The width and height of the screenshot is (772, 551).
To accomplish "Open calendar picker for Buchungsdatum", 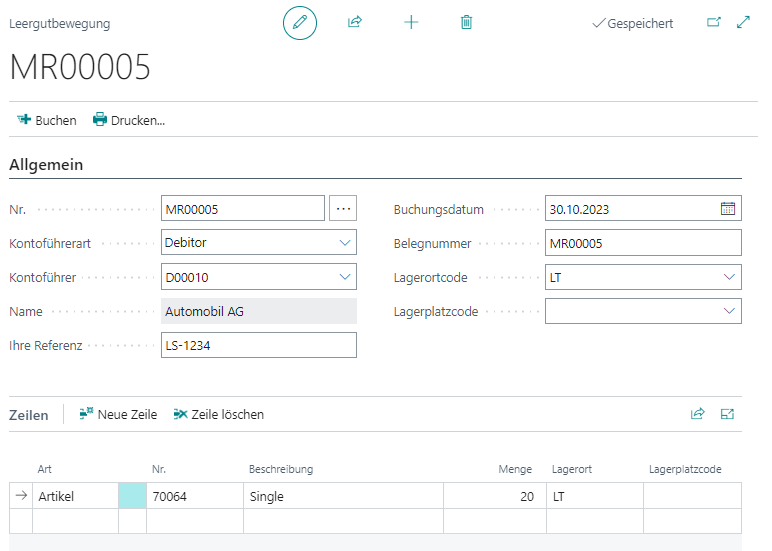I will (x=728, y=209).
